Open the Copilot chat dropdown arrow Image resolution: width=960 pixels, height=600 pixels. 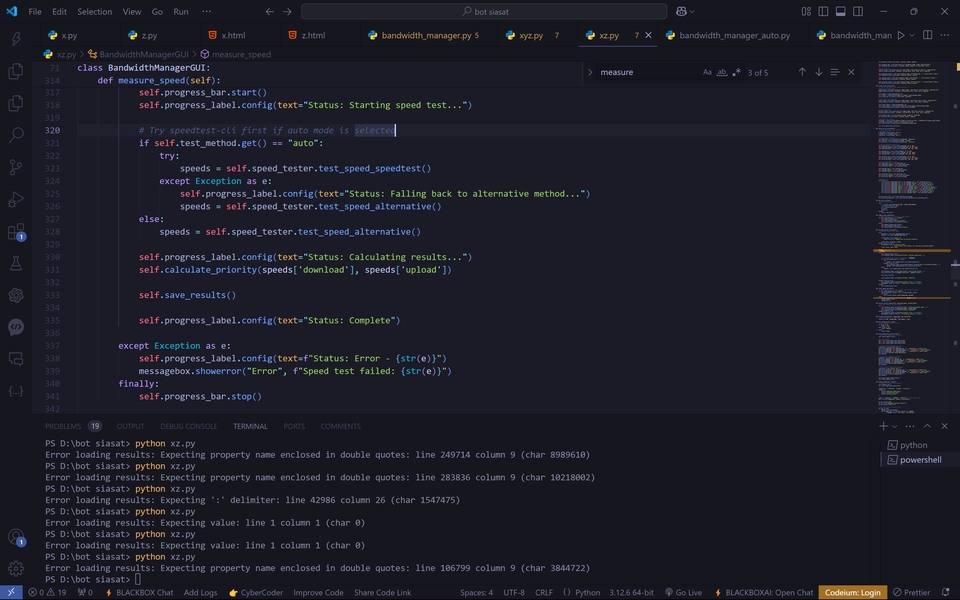692,11
